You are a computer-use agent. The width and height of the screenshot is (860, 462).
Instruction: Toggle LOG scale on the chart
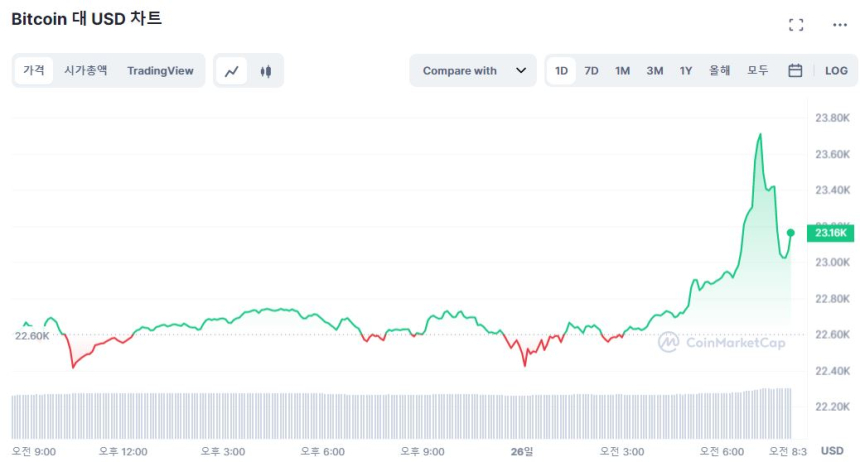(836, 71)
